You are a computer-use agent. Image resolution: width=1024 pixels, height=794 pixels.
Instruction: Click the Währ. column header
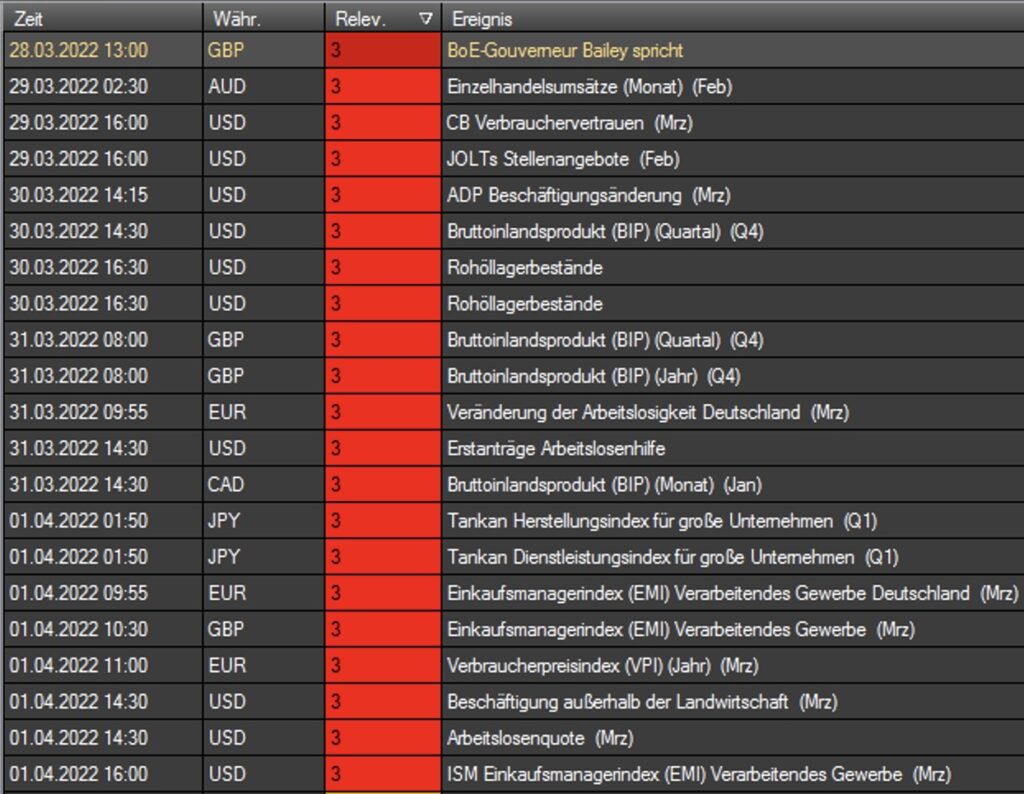[x=262, y=18]
